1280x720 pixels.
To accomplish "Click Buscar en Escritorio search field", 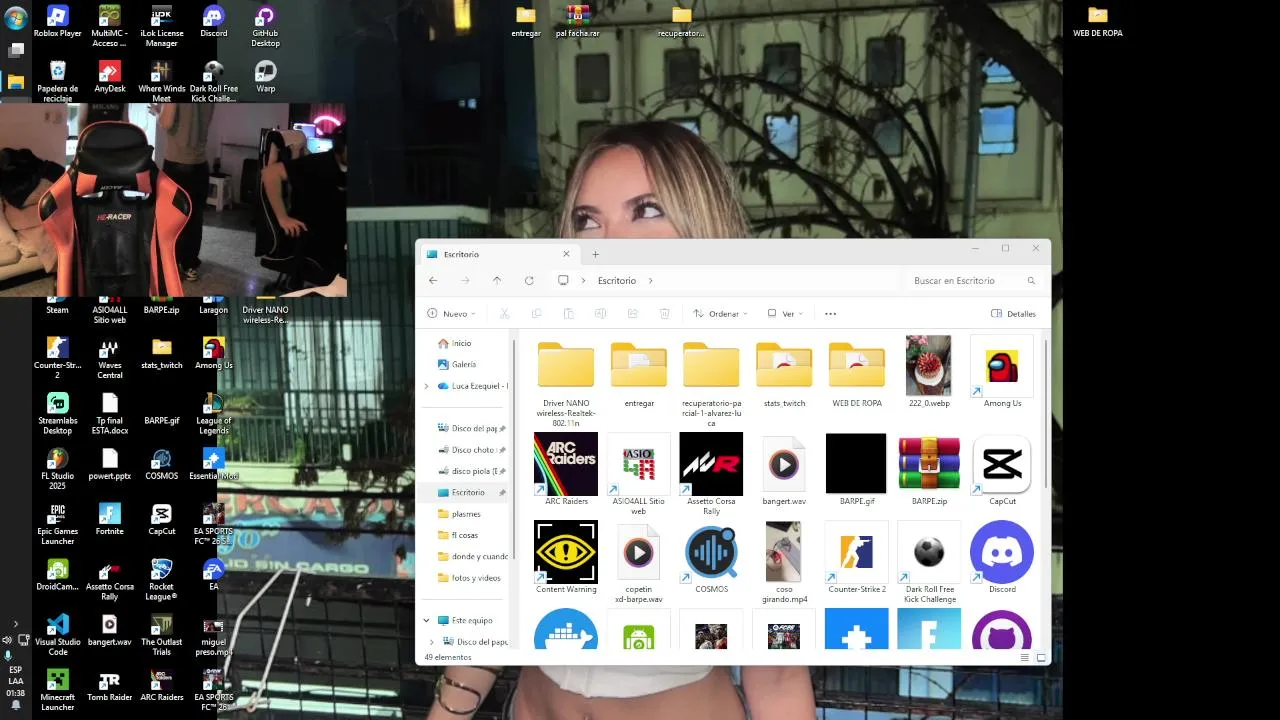I will pyautogui.click(x=972, y=281).
